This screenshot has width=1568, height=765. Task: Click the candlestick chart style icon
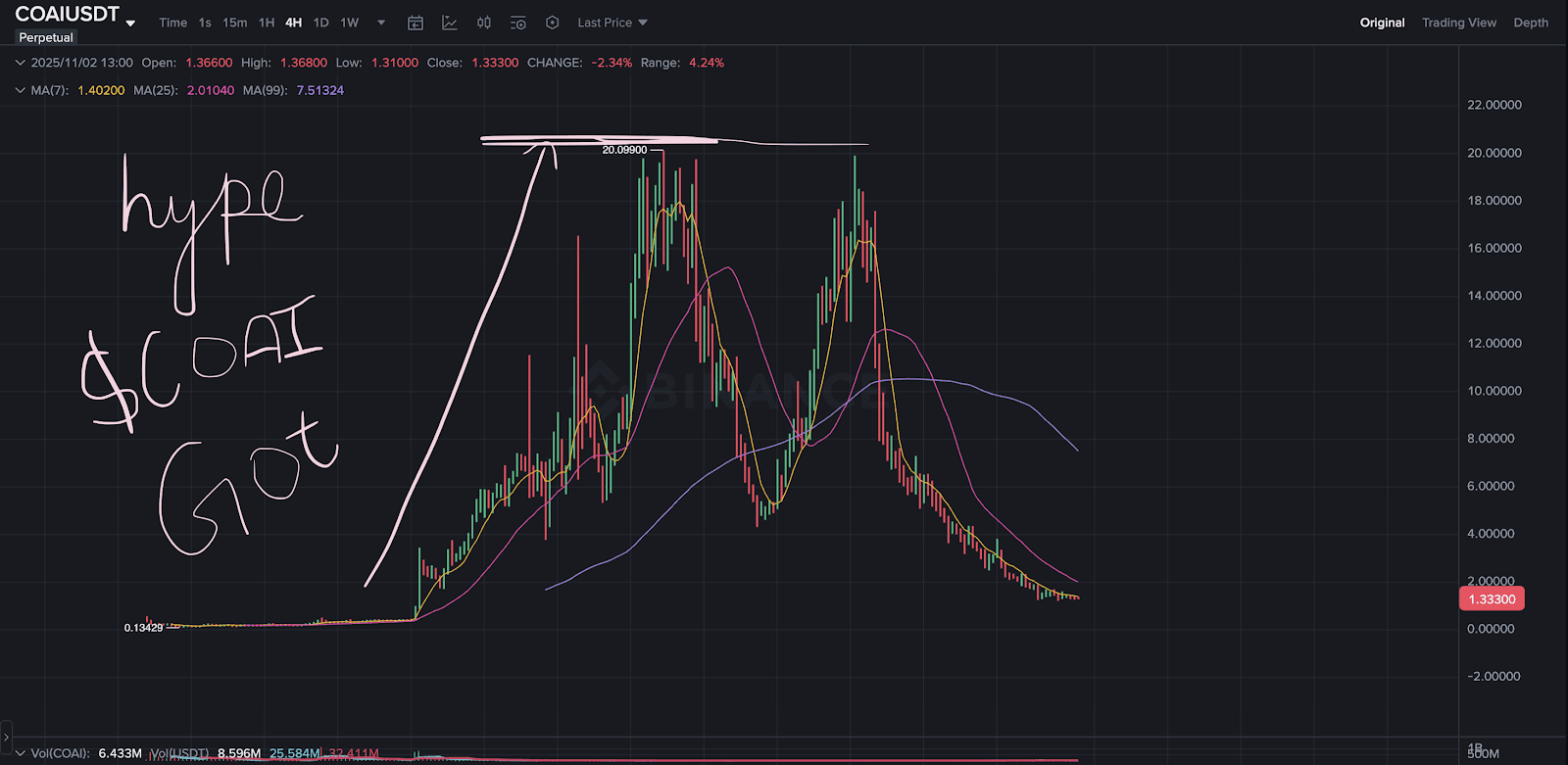click(484, 23)
